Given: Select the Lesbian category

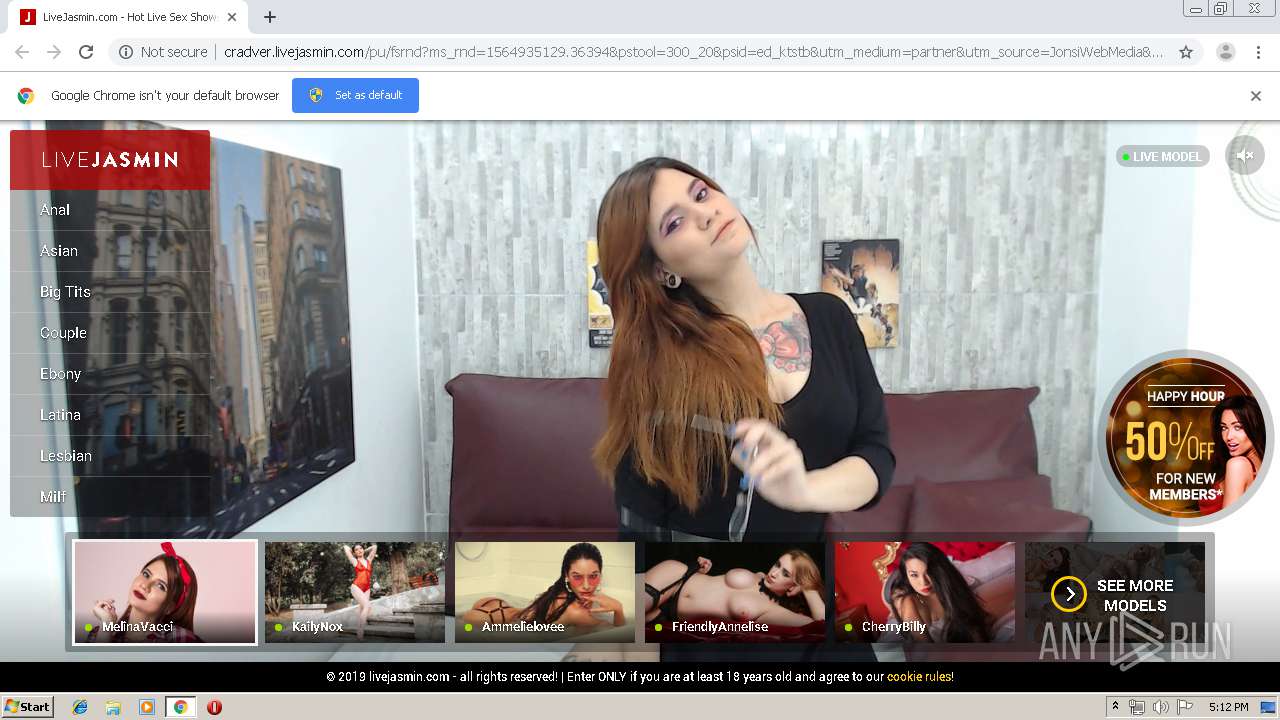Looking at the screenshot, I should click(110, 456).
